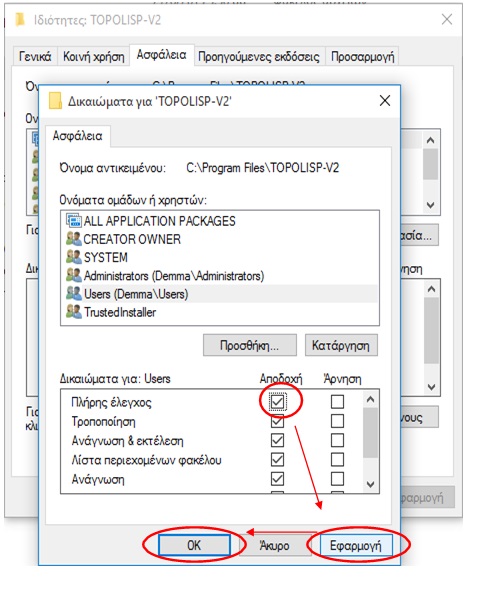Check Άρνηση box for Πλήρης έλεγχος

(x=337, y=402)
